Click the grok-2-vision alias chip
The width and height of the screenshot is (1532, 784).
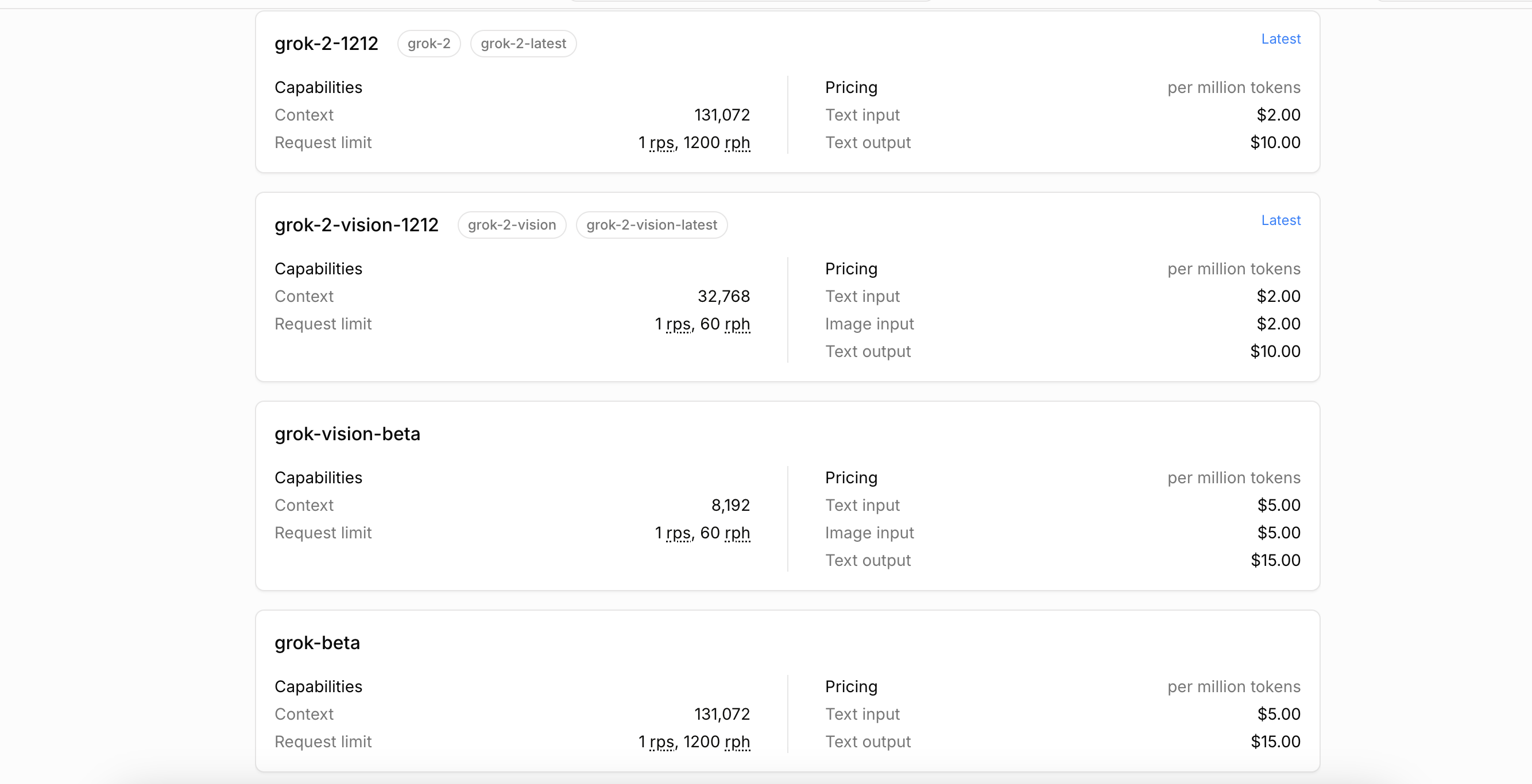pos(512,224)
